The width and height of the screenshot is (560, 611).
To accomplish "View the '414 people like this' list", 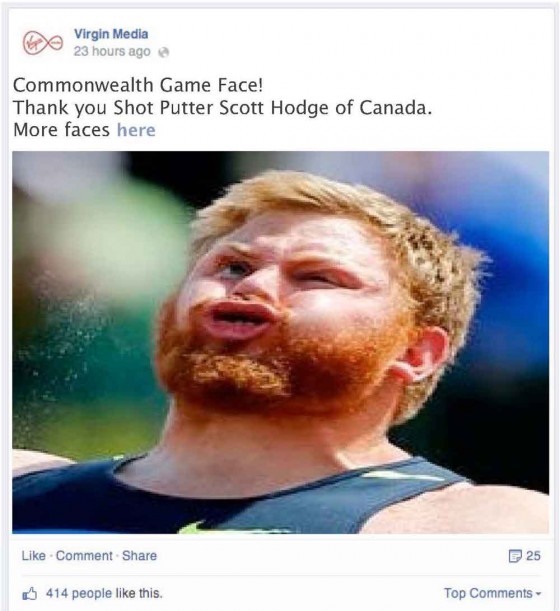I will click(x=104, y=593).
